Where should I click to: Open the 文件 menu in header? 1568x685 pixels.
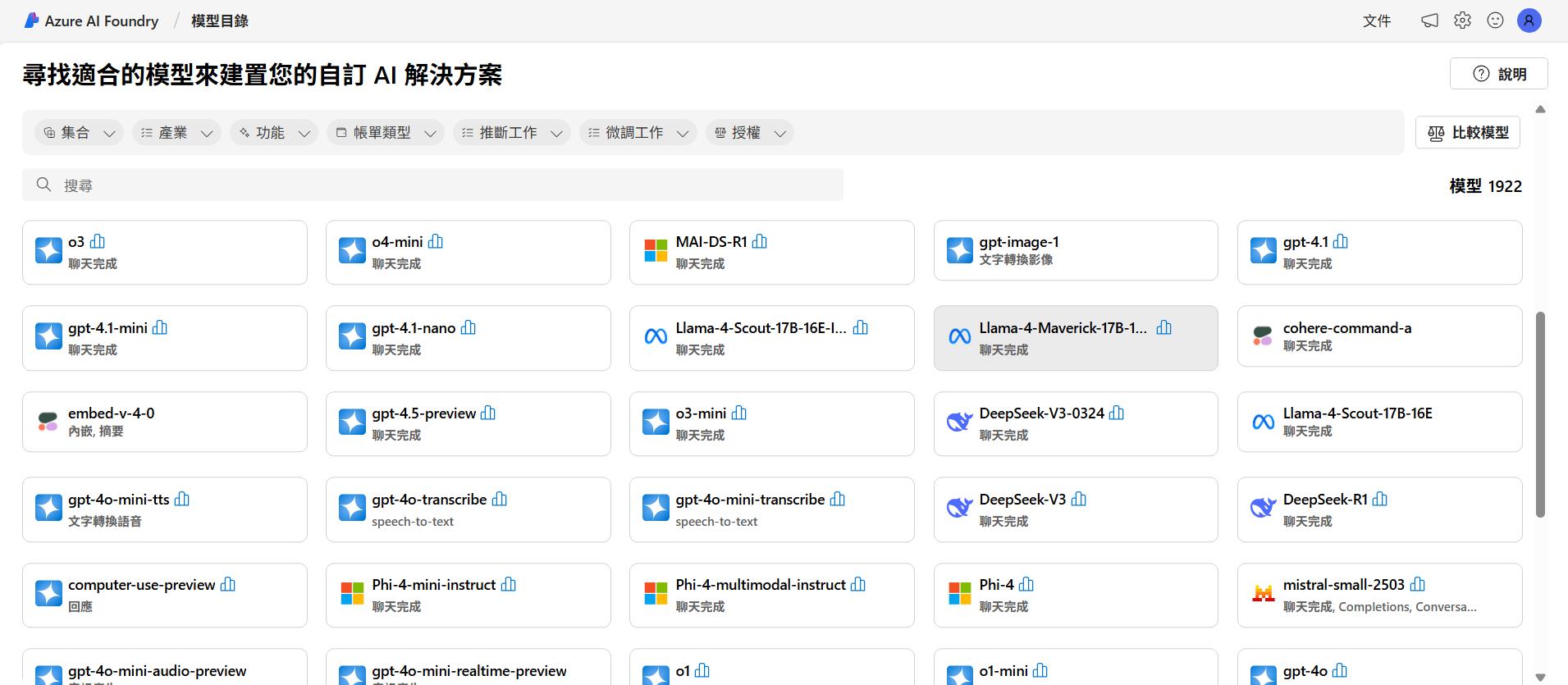tap(1376, 21)
